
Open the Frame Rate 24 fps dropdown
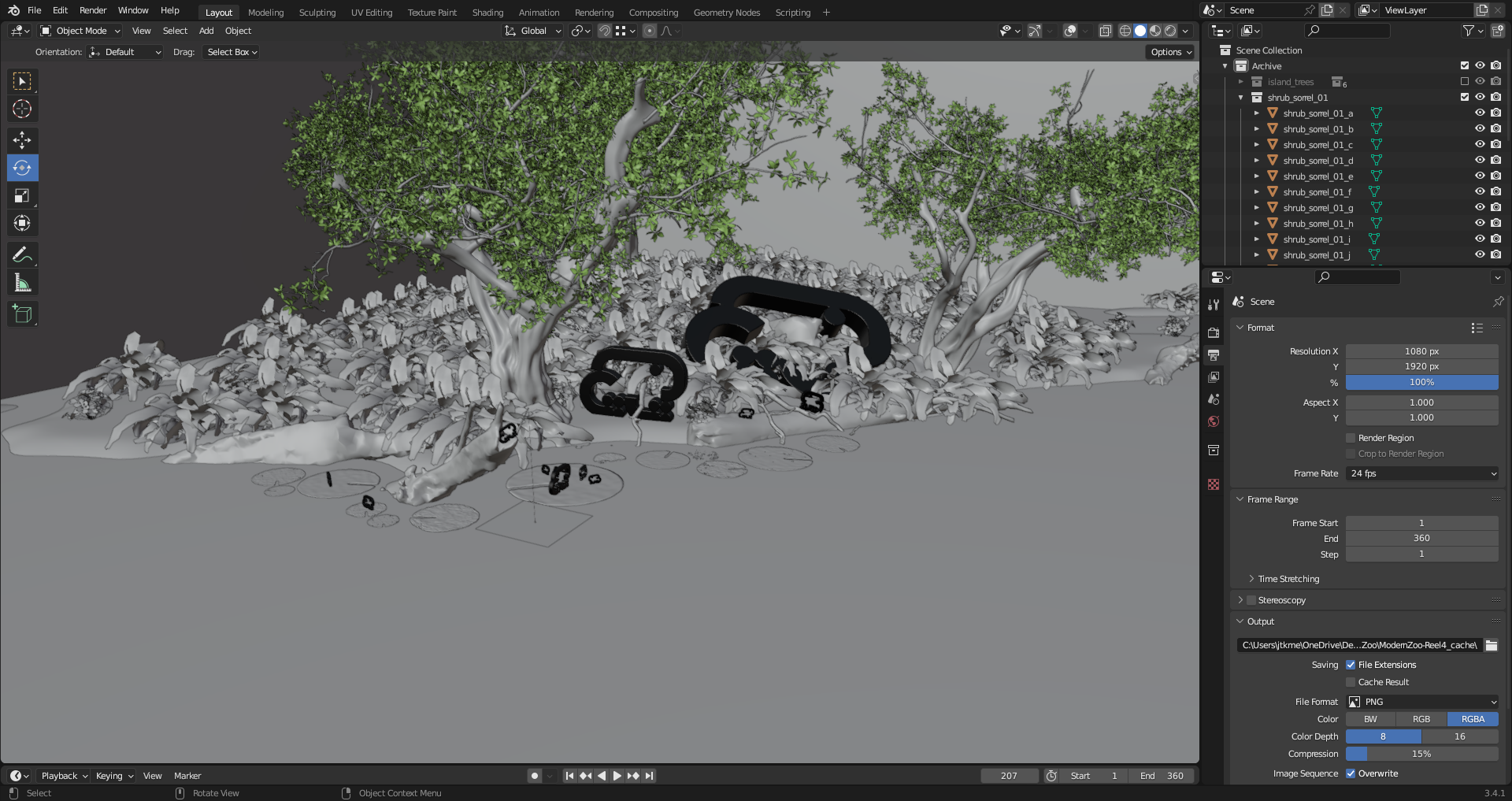click(1421, 473)
